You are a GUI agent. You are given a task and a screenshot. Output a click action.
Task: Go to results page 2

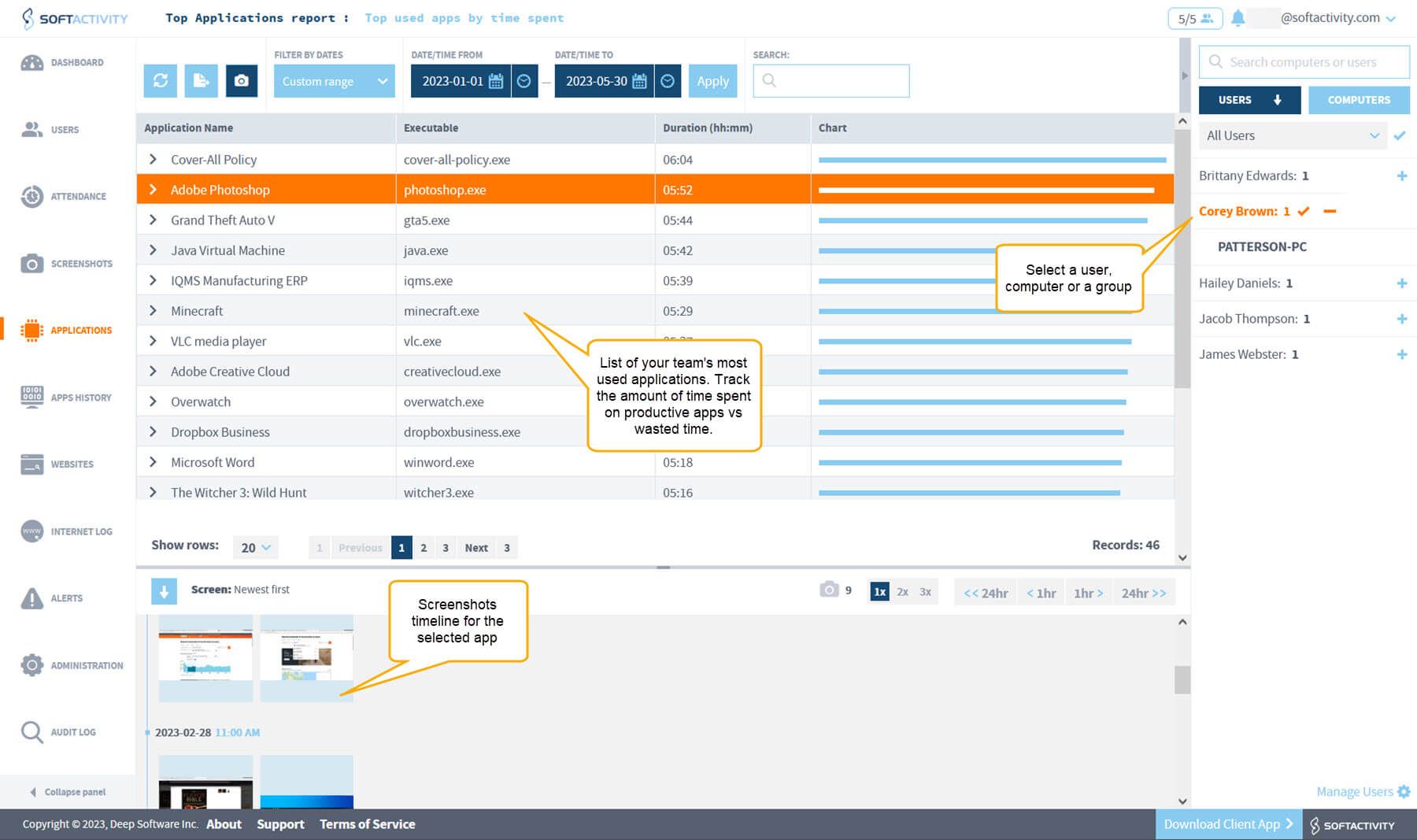click(424, 547)
